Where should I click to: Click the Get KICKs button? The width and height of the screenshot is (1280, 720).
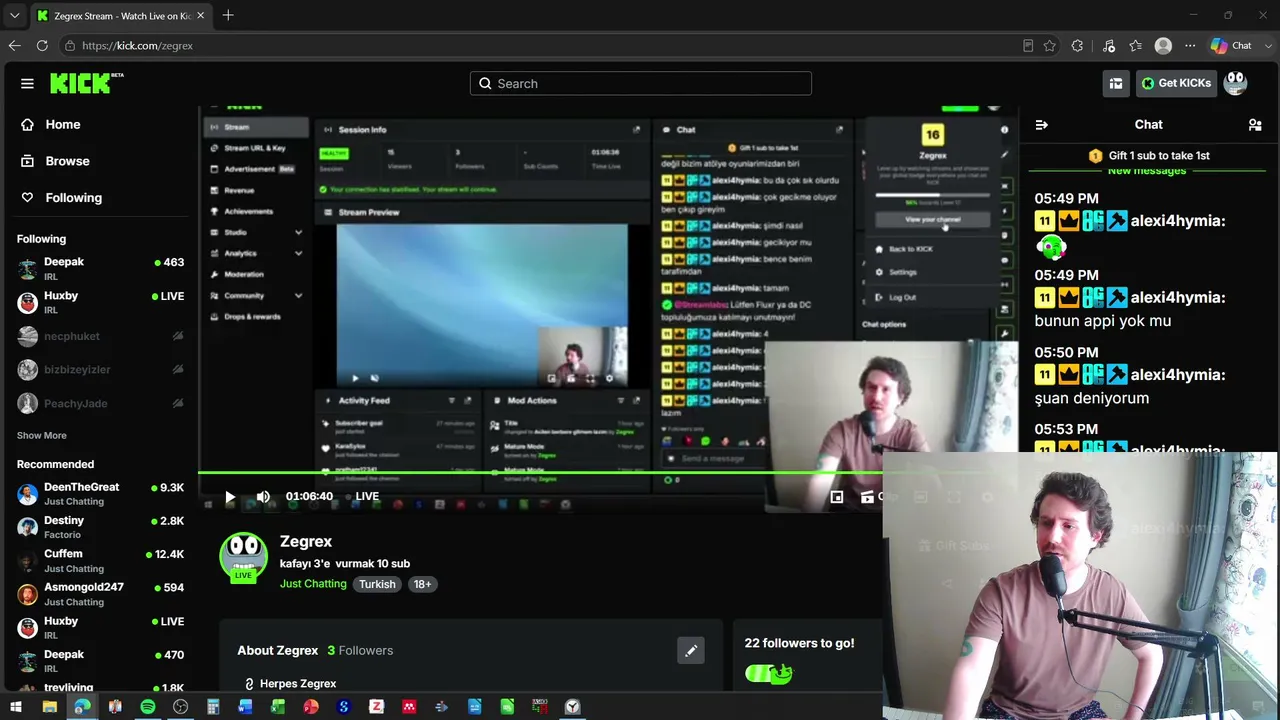coord(1176,84)
